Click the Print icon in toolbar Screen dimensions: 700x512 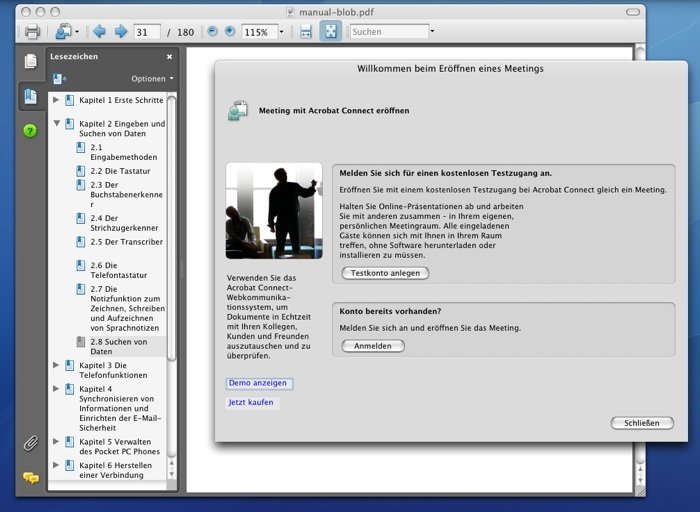pos(32,32)
